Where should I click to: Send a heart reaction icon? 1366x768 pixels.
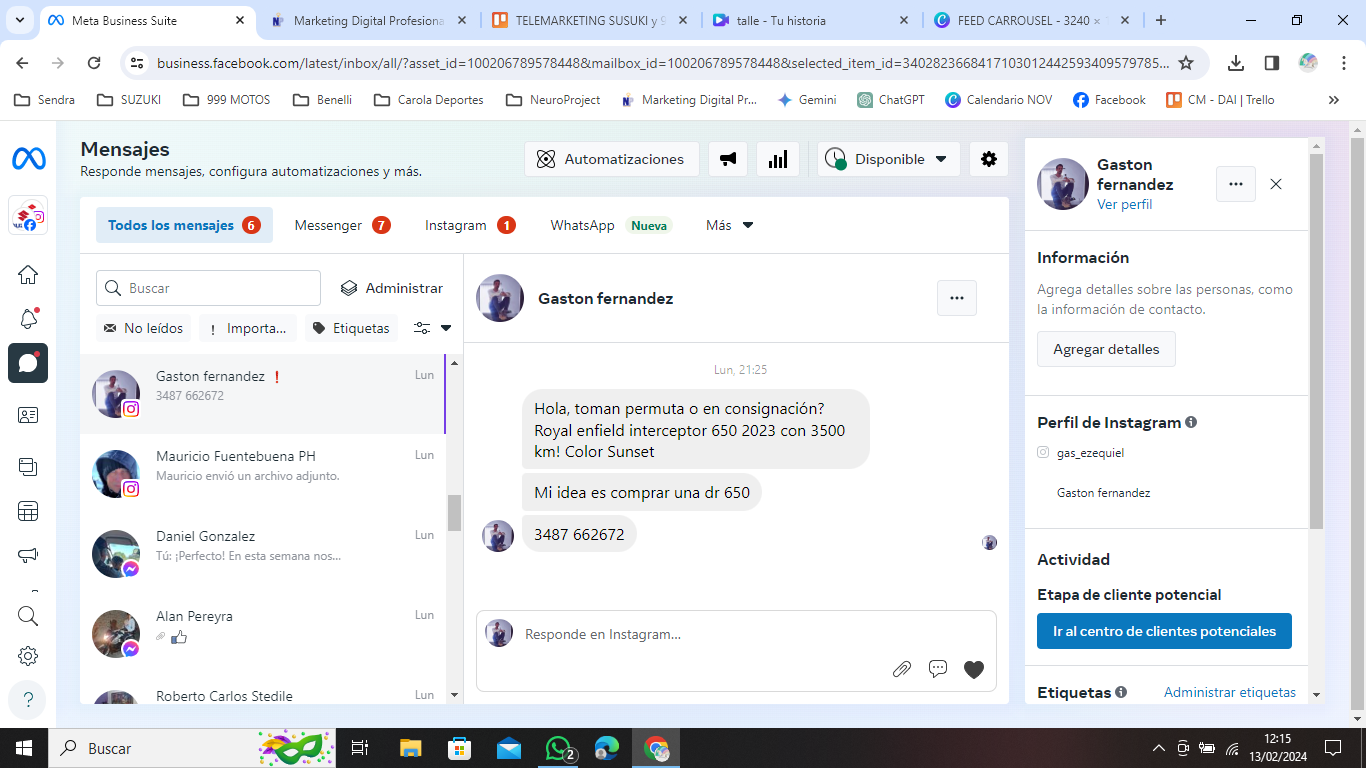(974, 669)
